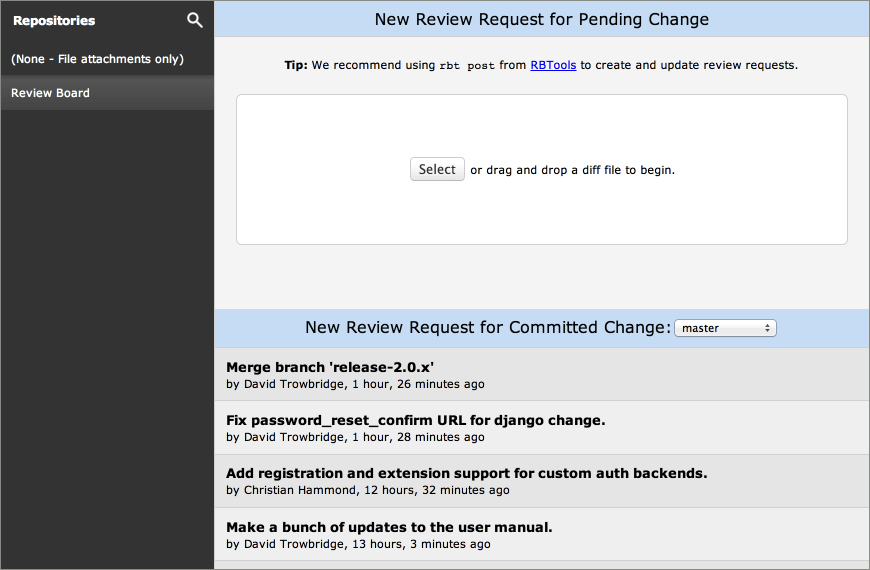
Task: Choose commit 'Add registration and extension support' entry
Action: point(542,481)
